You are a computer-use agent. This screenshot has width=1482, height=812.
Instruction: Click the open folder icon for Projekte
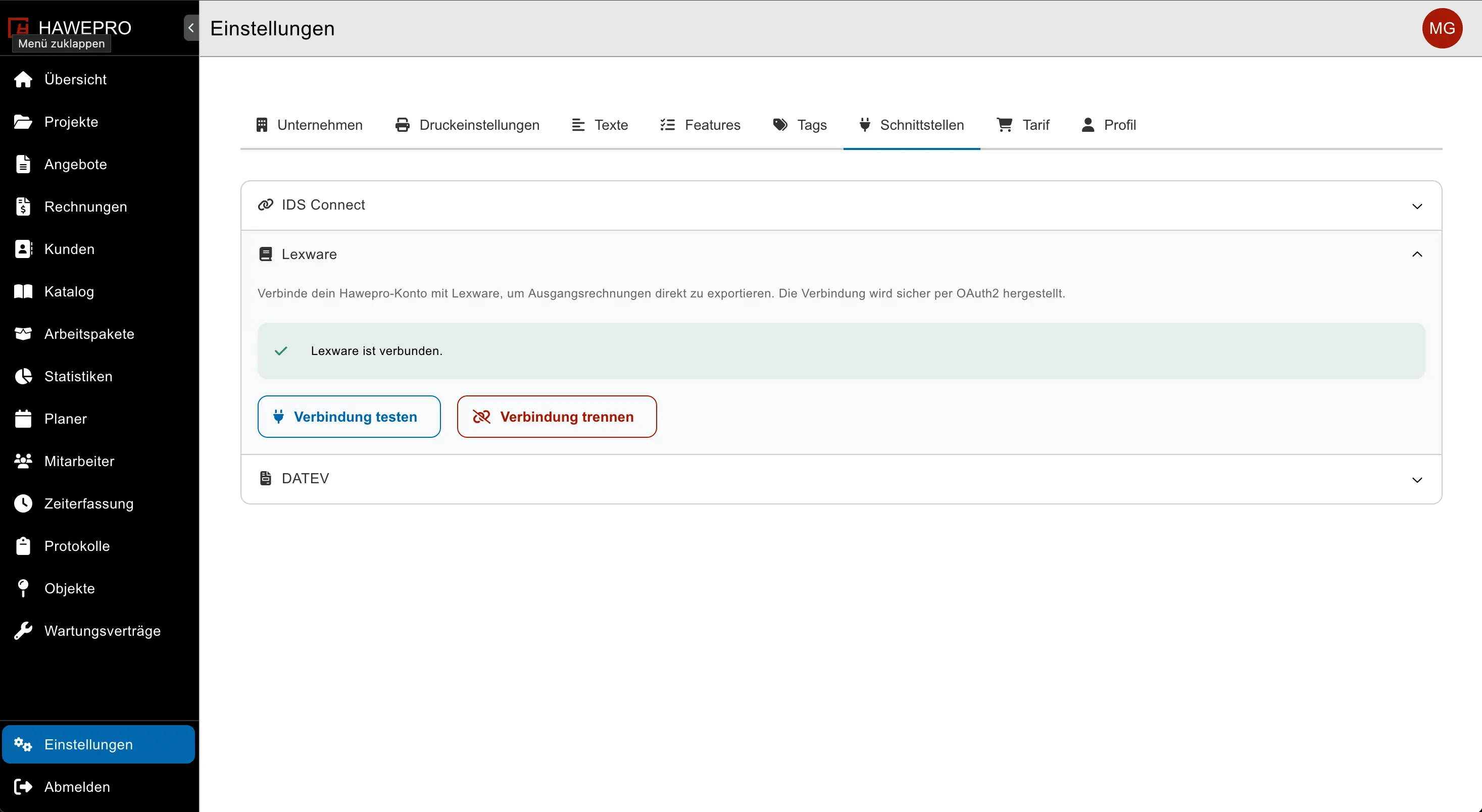(x=23, y=122)
